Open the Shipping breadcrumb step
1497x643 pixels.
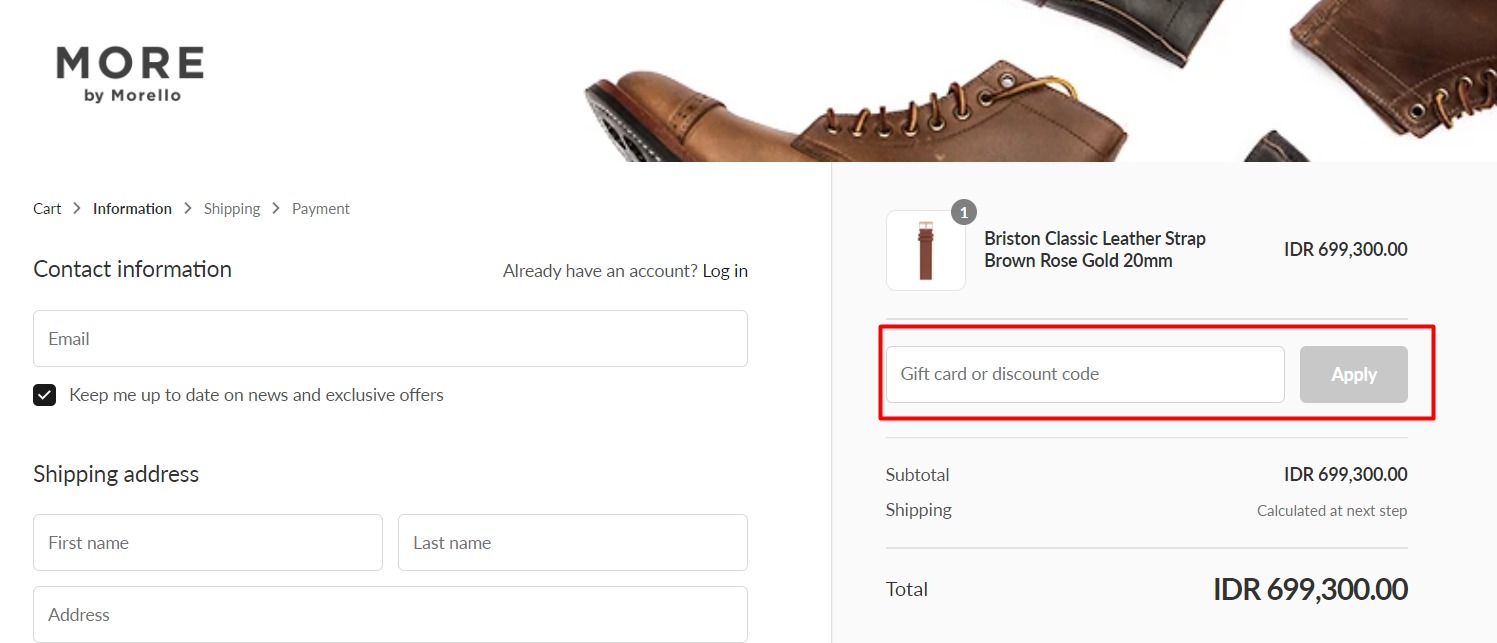point(231,209)
